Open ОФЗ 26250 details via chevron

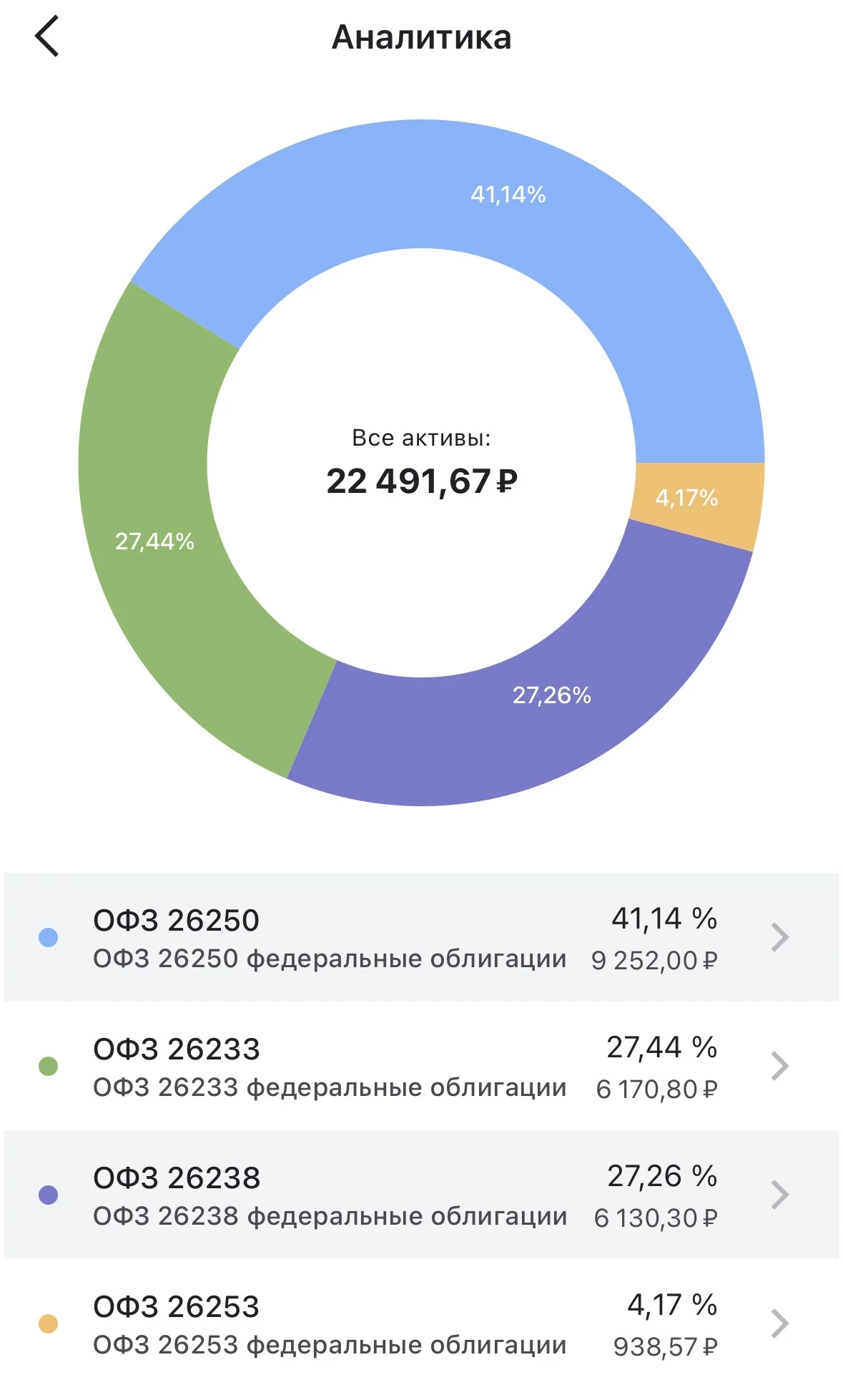[780, 937]
